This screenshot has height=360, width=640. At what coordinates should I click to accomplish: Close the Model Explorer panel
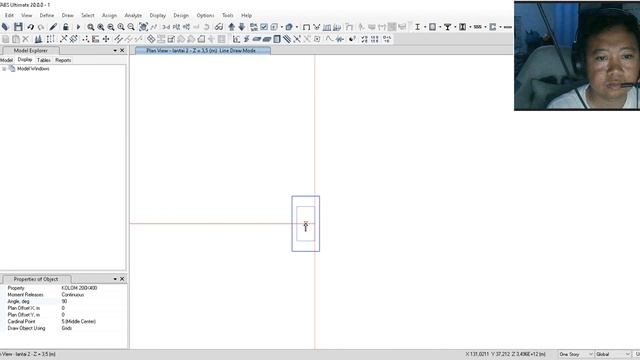(x=122, y=50)
